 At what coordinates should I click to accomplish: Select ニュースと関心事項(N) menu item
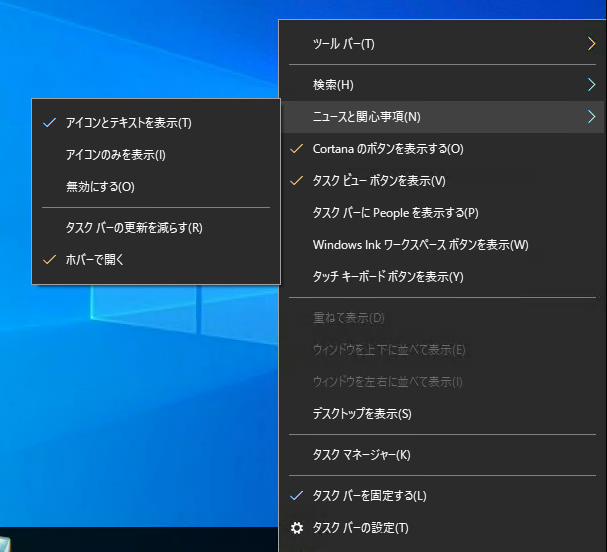(x=442, y=117)
